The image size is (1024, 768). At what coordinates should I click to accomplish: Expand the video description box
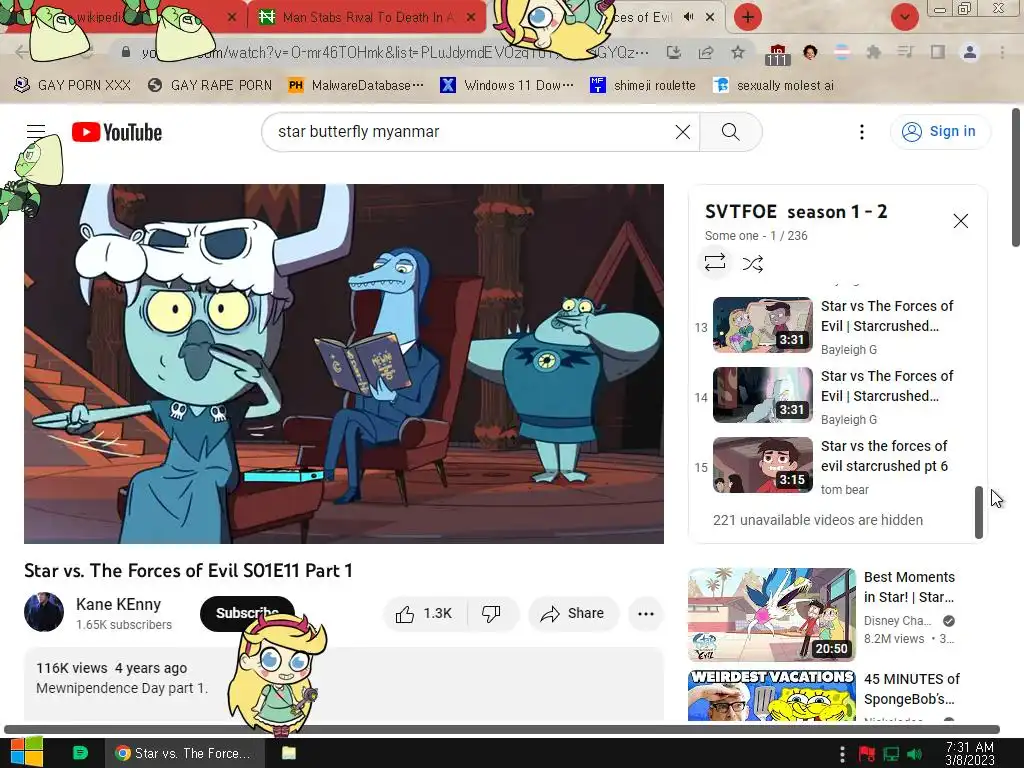tap(344, 684)
